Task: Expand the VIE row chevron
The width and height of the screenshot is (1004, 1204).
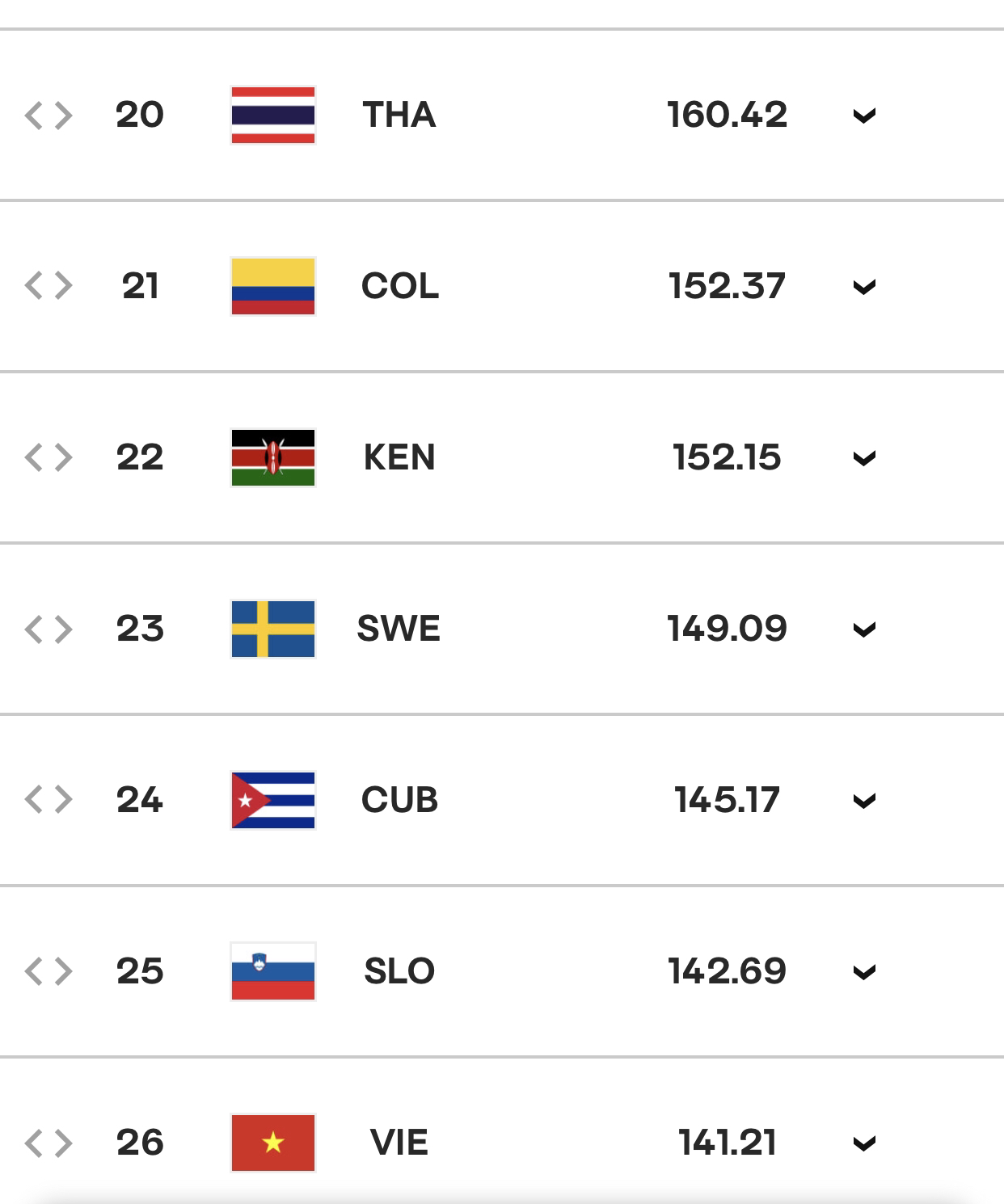Action: [864, 1144]
